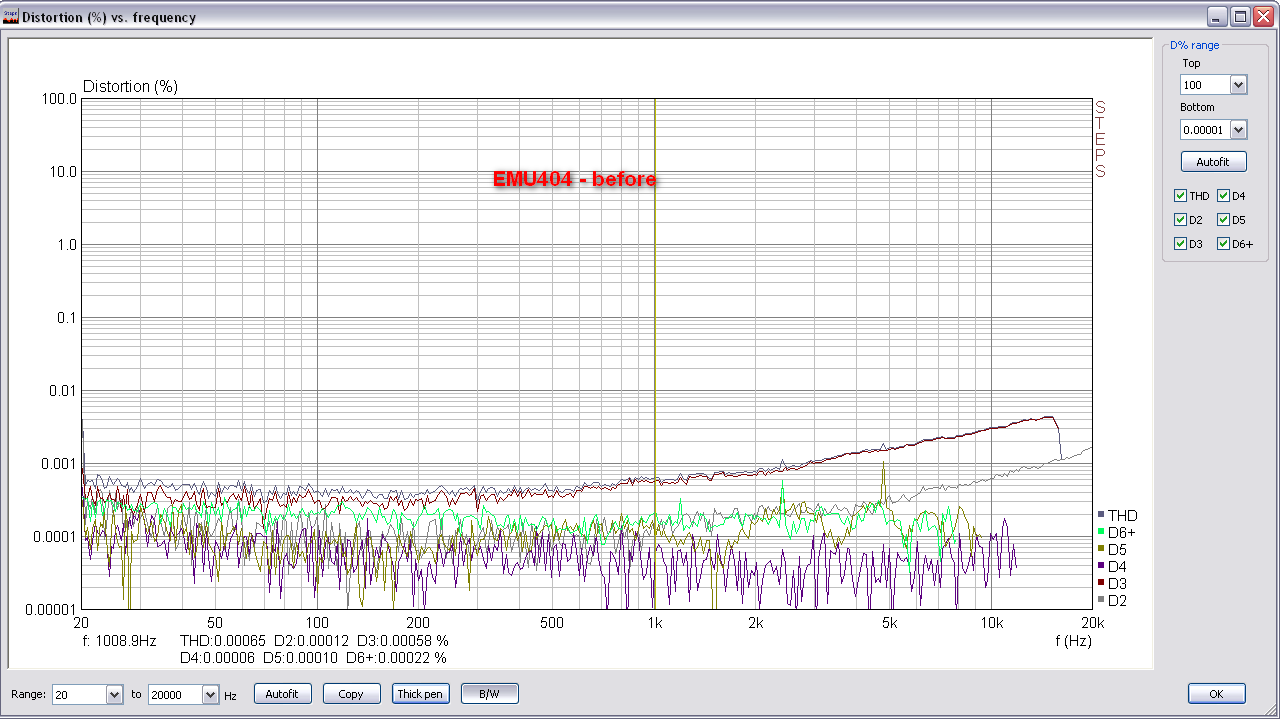
Task: Open the Range start frequency dropdown
Action: point(114,694)
